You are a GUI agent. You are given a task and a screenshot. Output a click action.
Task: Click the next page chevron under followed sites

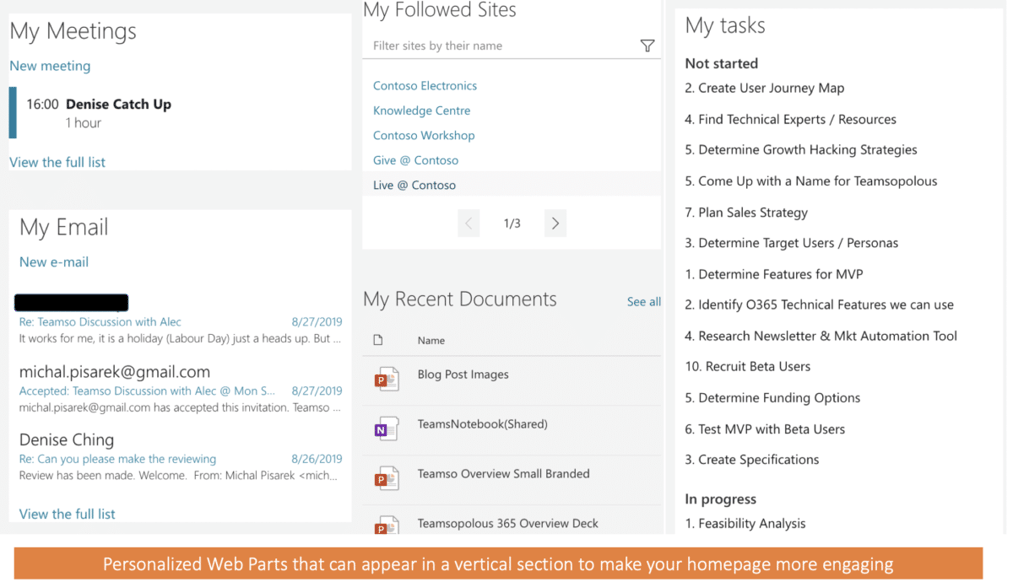(x=555, y=223)
